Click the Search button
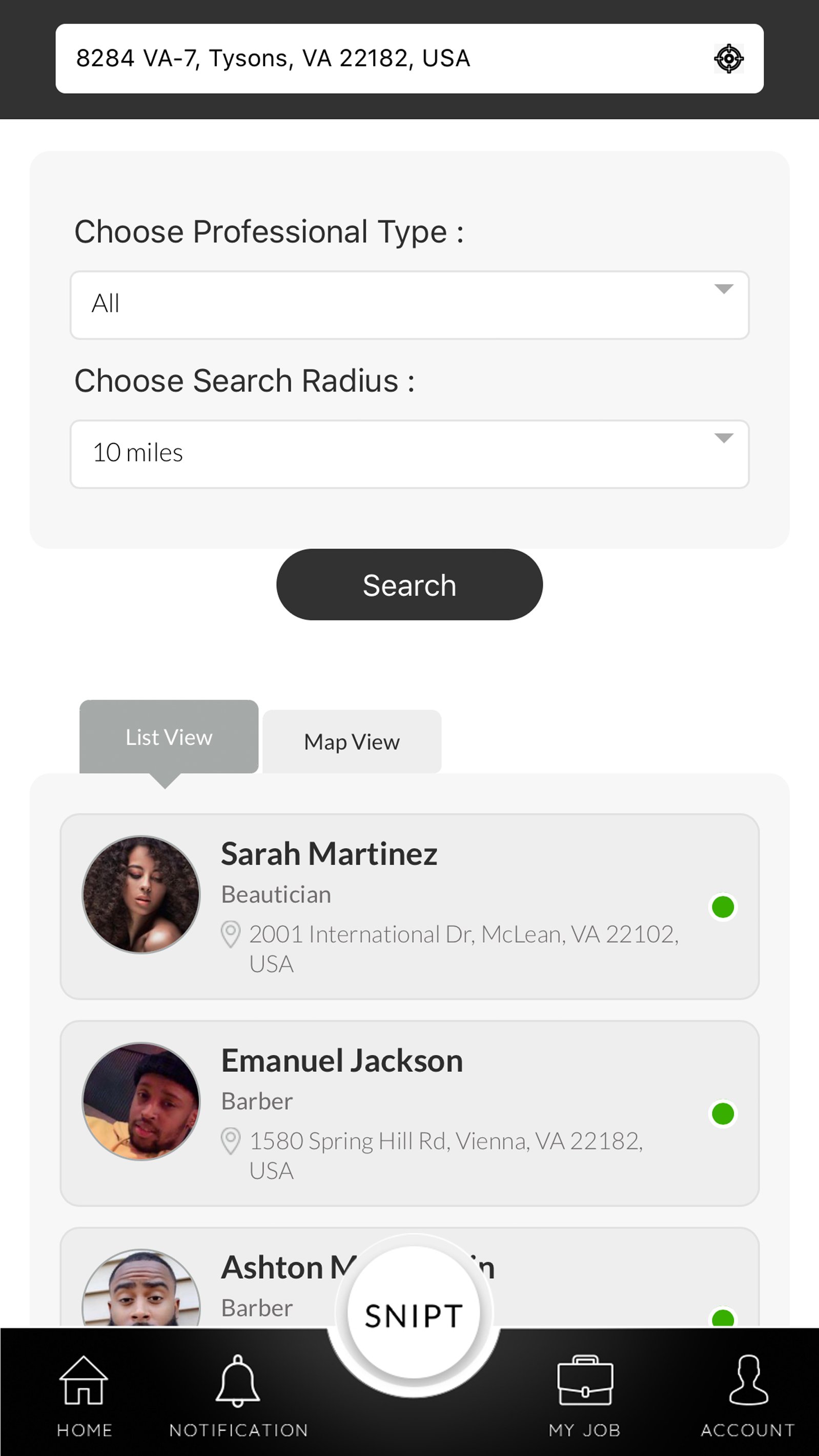 tap(409, 585)
